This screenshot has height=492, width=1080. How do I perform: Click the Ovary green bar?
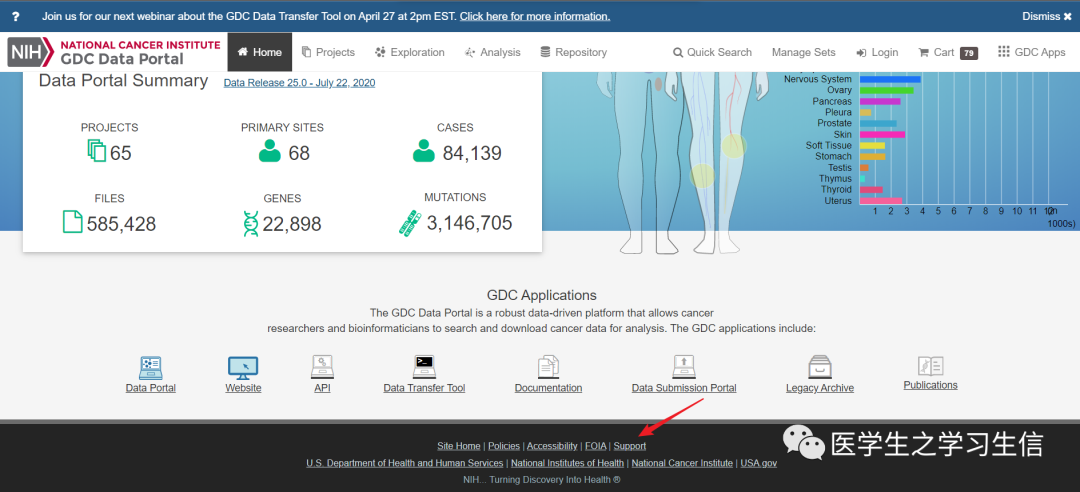coord(886,90)
